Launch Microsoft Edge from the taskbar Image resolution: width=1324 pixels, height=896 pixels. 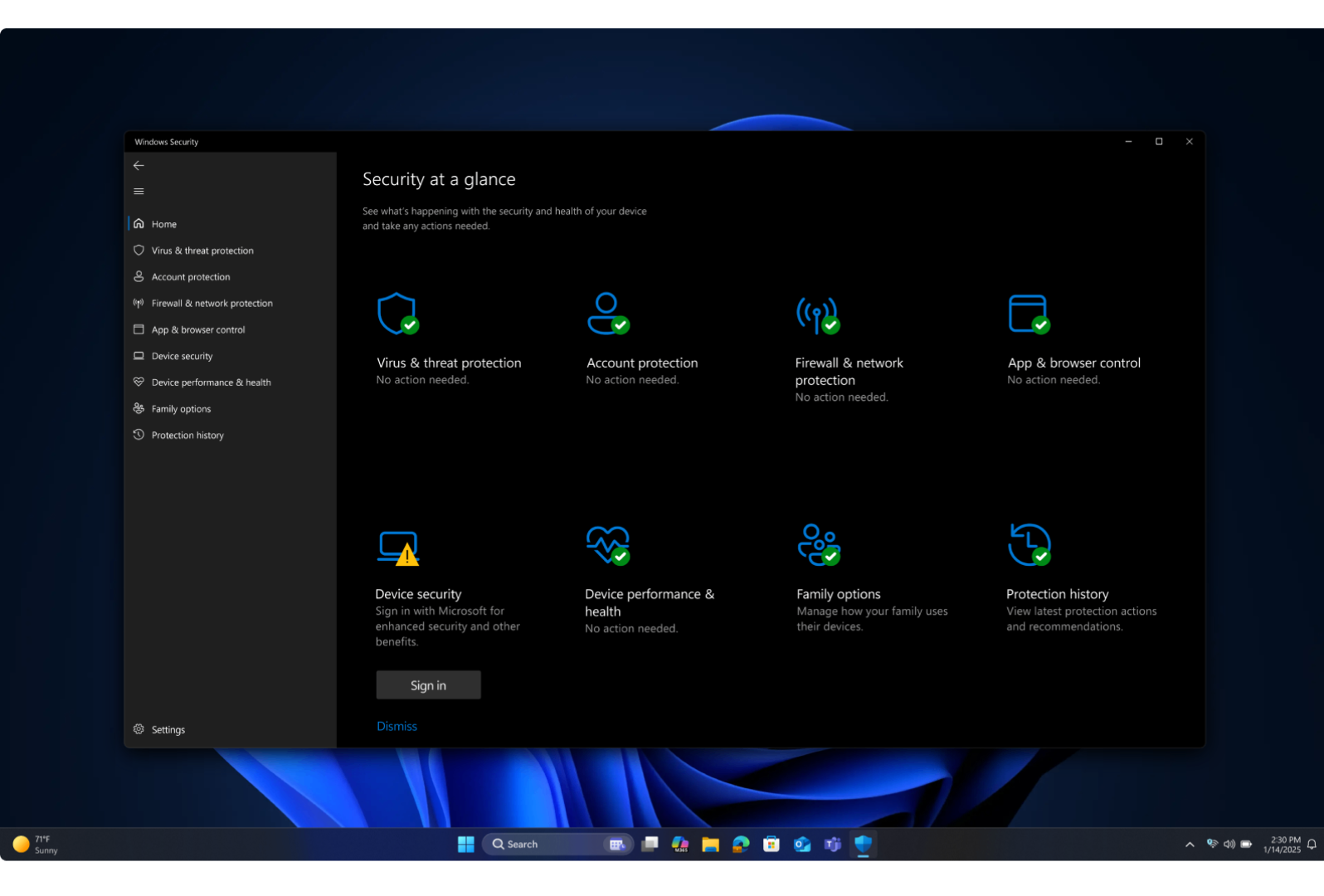click(x=741, y=845)
